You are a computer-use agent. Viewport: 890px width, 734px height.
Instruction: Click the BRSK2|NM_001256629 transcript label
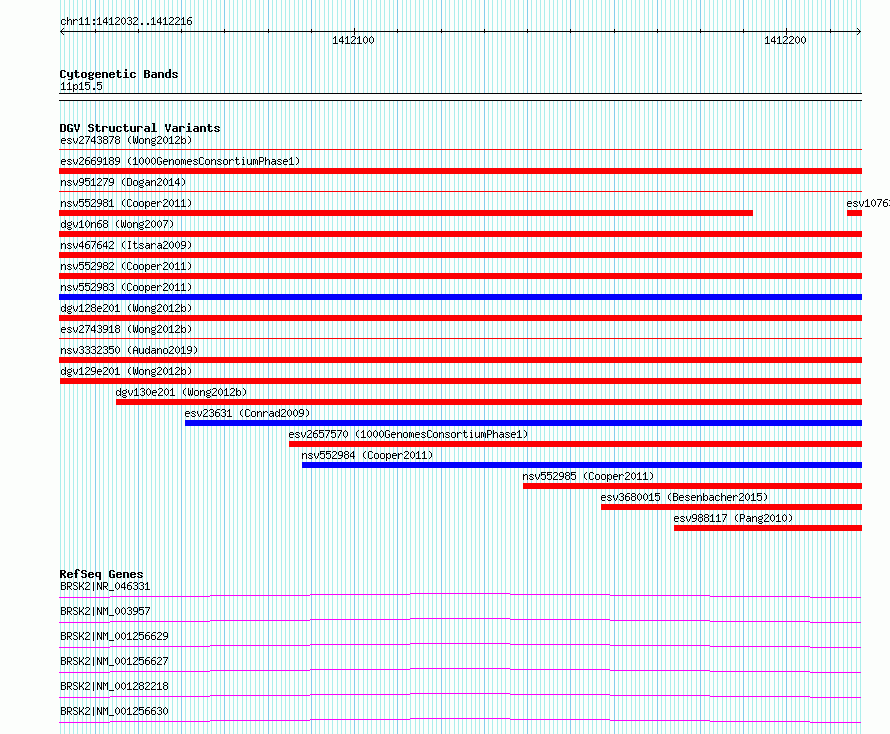click(x=114, y=636)
